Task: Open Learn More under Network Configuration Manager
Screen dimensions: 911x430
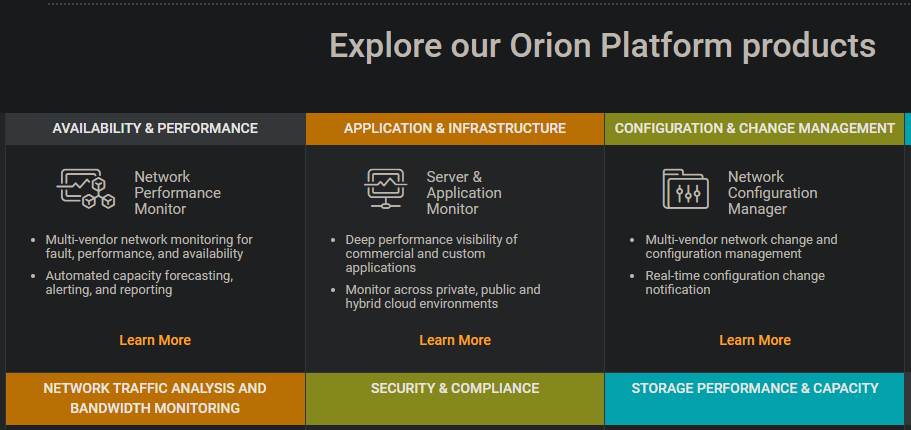Action: pos(755,340)
